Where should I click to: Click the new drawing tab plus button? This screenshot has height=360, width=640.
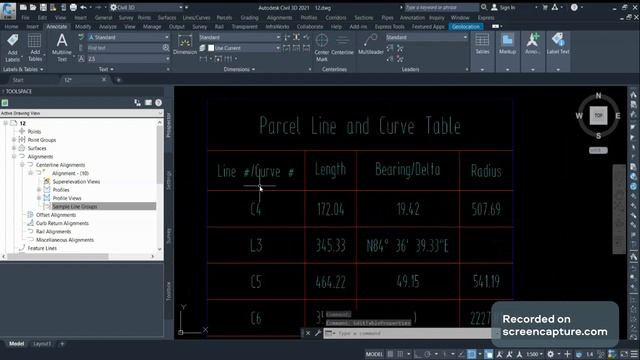coord(118,80)
